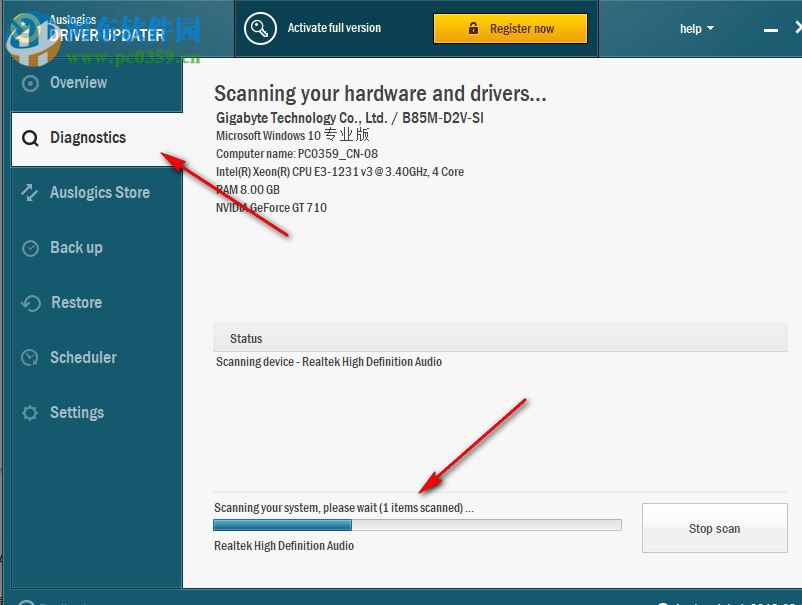Image resolution: width=802 pixels, height=605 pixels.
Task: Expand help options via its chevron arrow
Action: coord(711,30)
